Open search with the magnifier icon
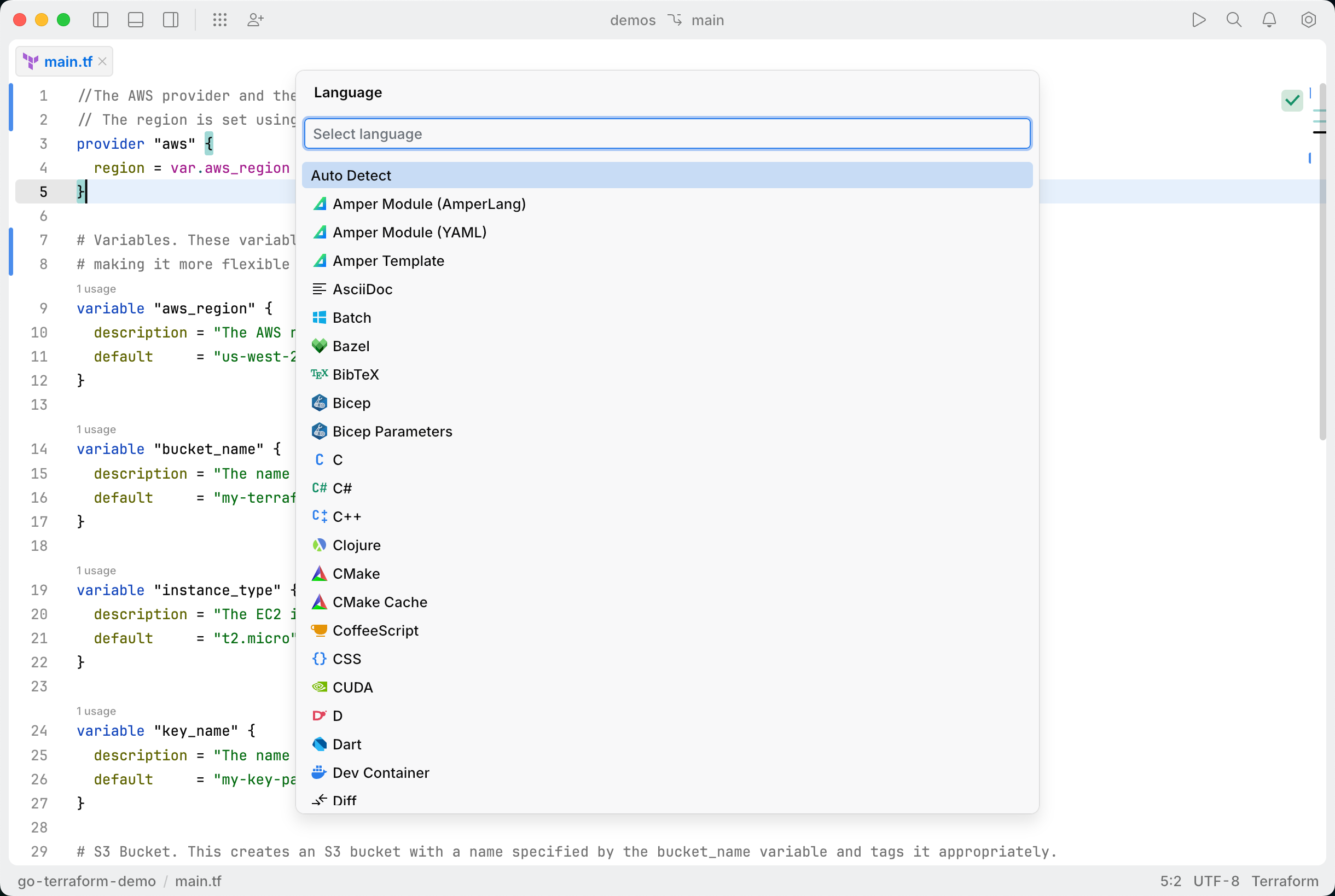The width and height of the screenshot is (1335, 896). [x=1234, y=20]
